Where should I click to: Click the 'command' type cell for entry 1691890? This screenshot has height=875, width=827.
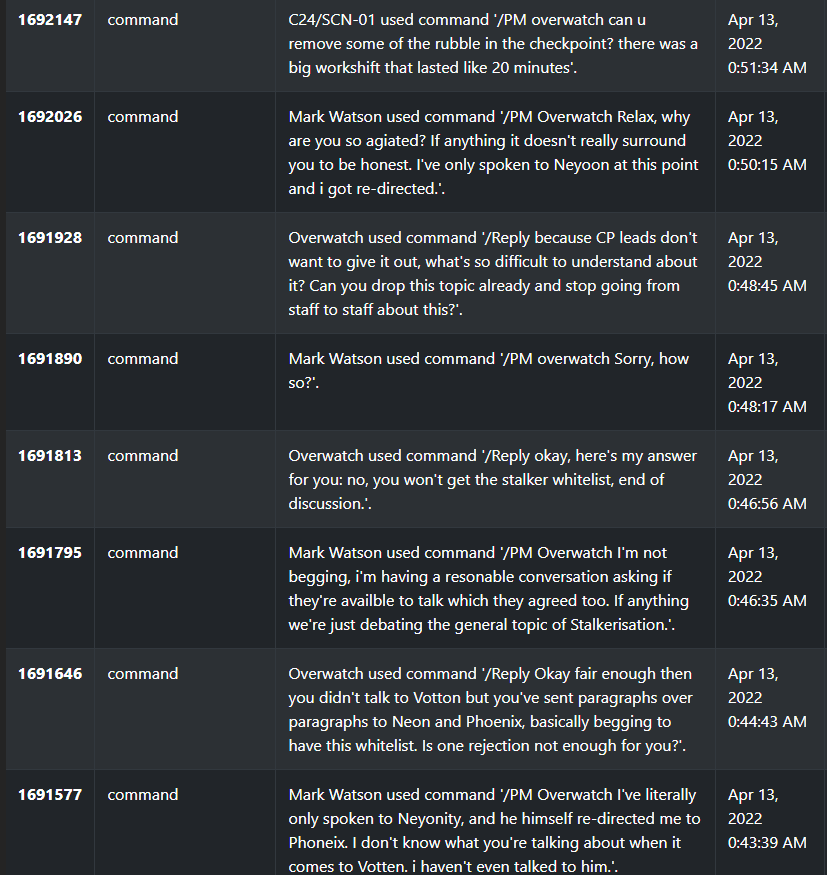pyautogui.click(x=143, y=359)
